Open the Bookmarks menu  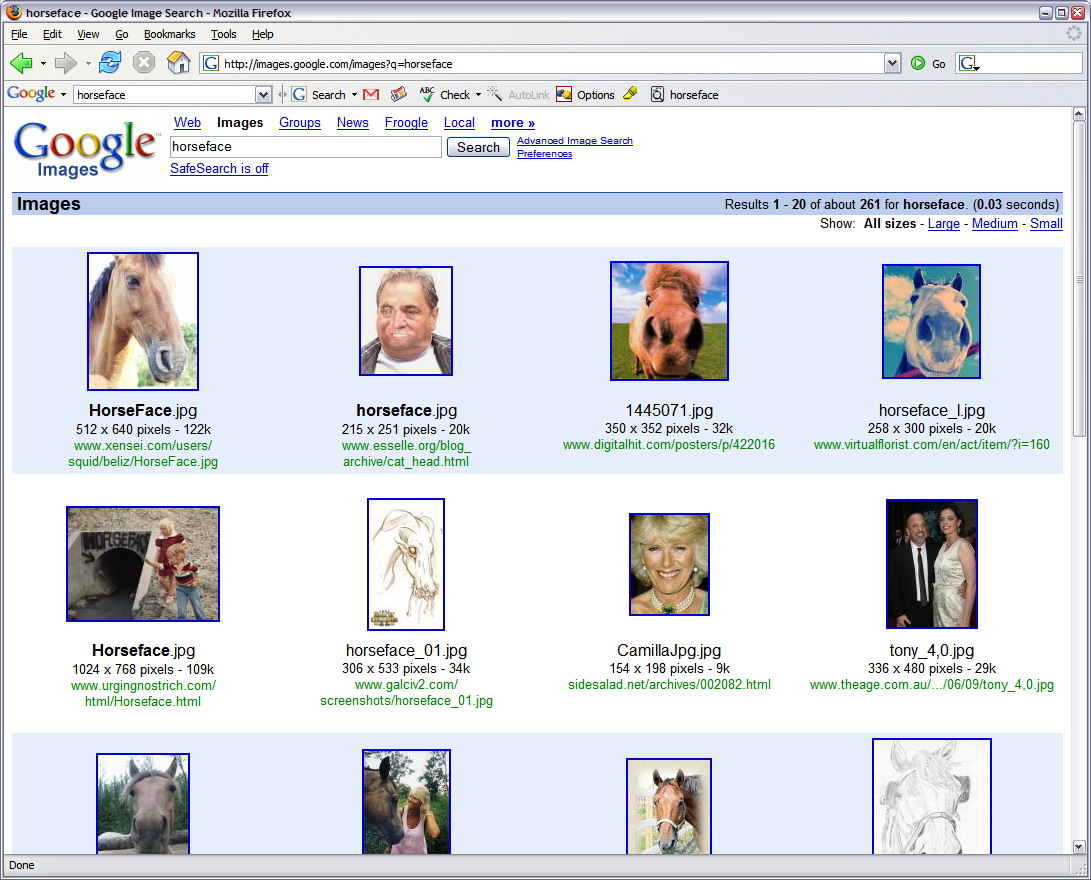170,34
